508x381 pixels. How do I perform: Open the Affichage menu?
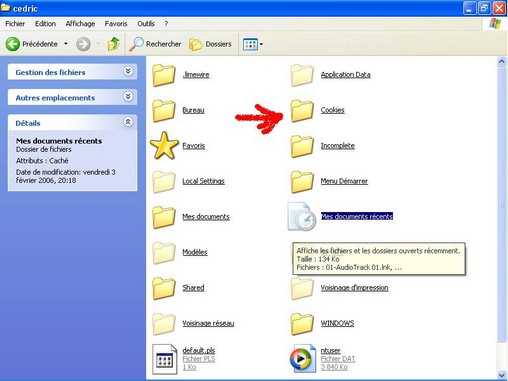point(80,24)
